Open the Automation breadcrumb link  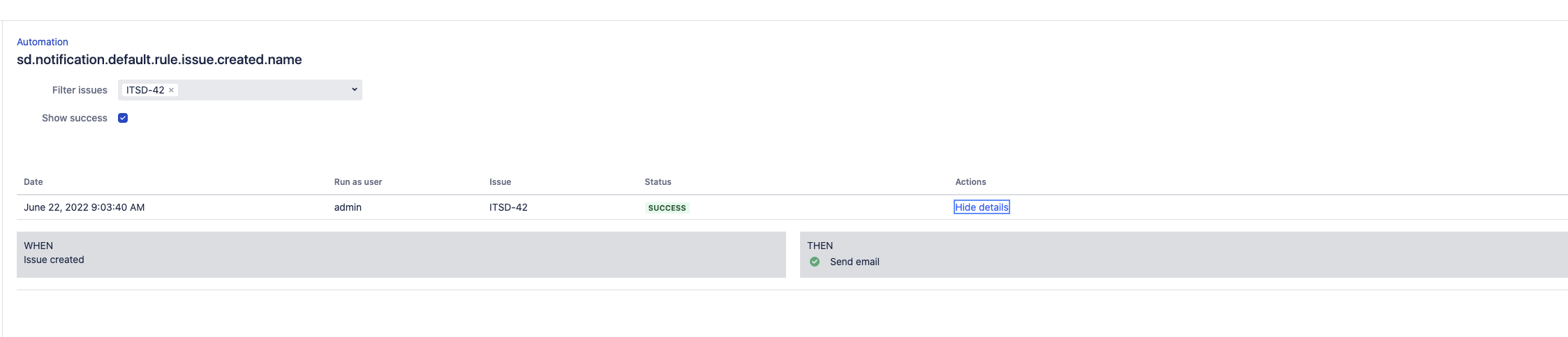[43, 42]
